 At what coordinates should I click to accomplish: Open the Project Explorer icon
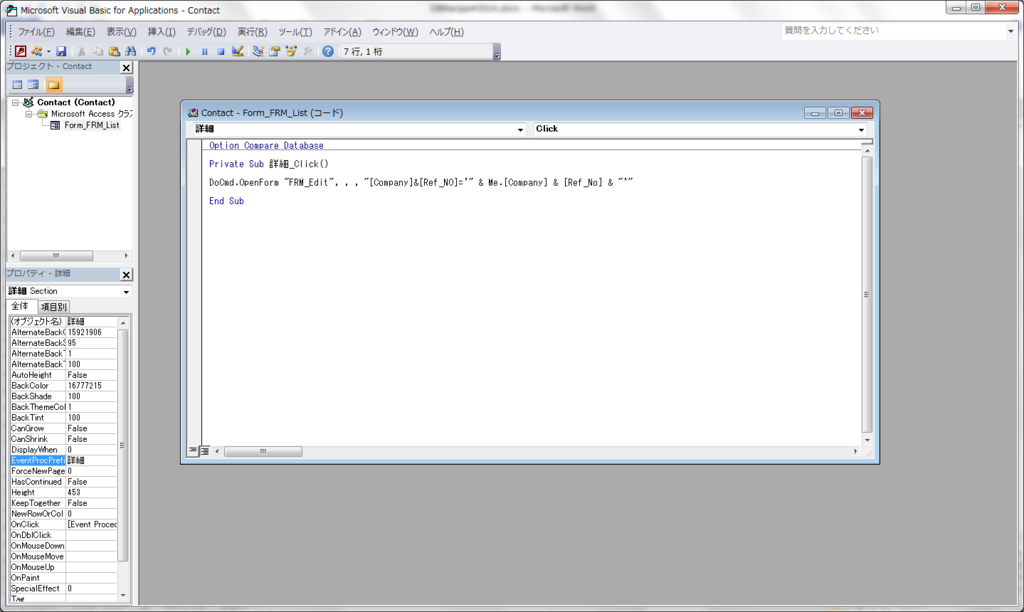coord(258,51)
